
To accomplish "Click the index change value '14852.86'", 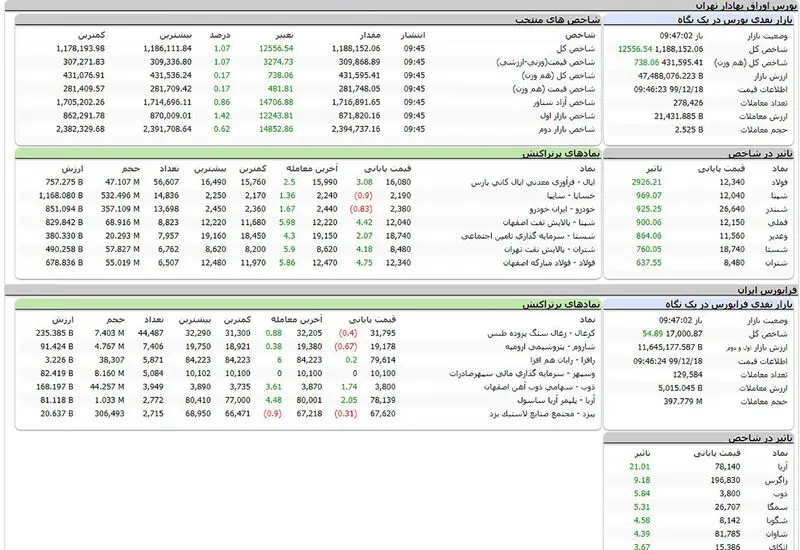I will point(276,129).
